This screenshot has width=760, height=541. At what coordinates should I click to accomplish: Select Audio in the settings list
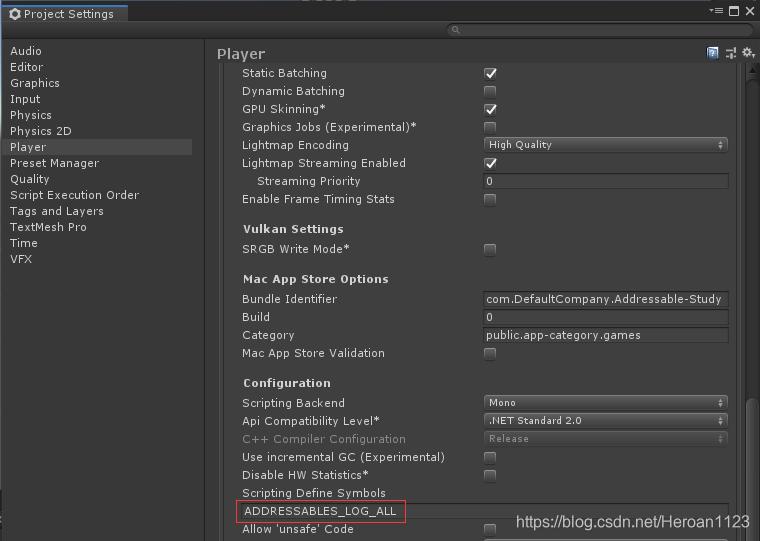pyautogui.click(x=26, y=51)
